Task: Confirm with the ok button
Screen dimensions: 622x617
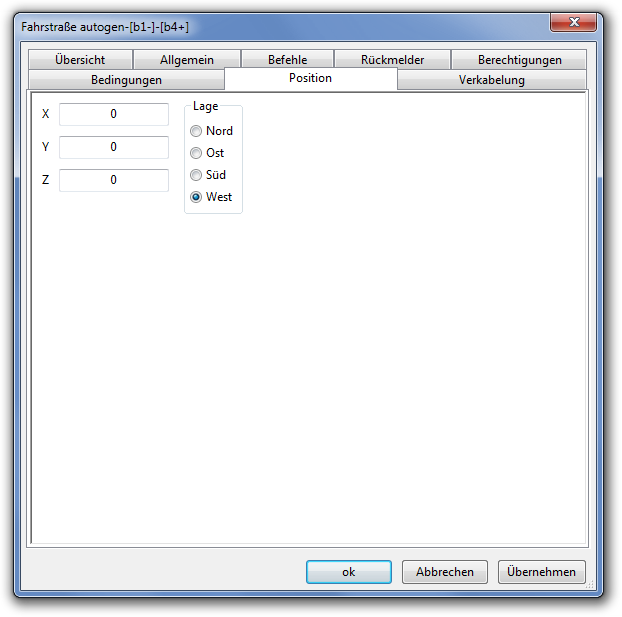Action: click(349, 572)
